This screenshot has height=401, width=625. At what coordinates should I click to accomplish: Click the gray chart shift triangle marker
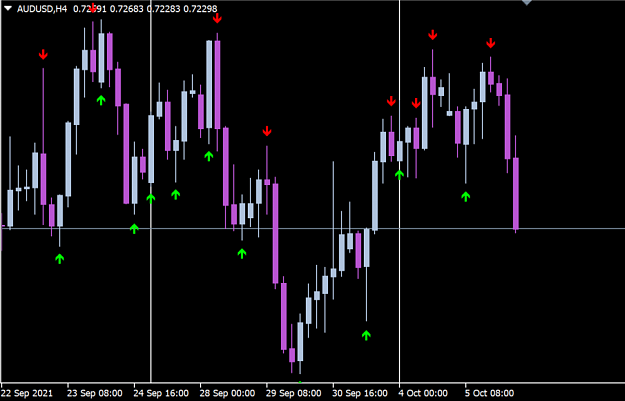(527, 2)
